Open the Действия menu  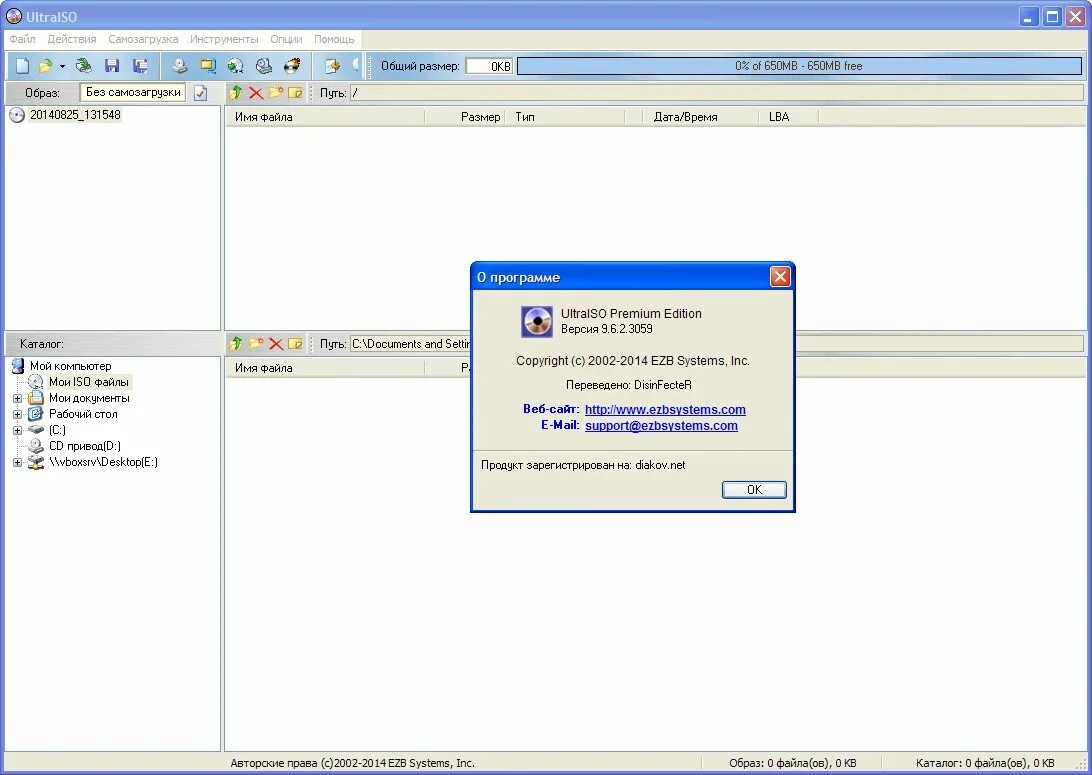(x=72, y=39)
